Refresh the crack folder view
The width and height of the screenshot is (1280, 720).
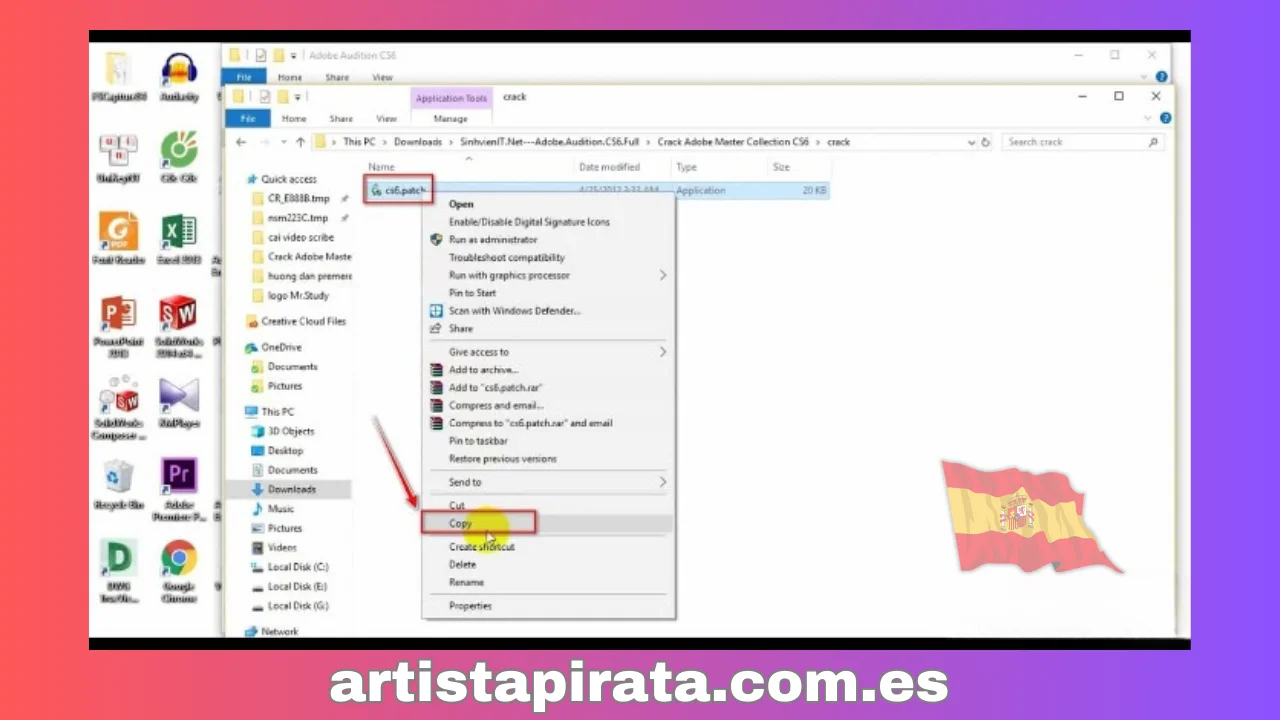pos(986,142)
